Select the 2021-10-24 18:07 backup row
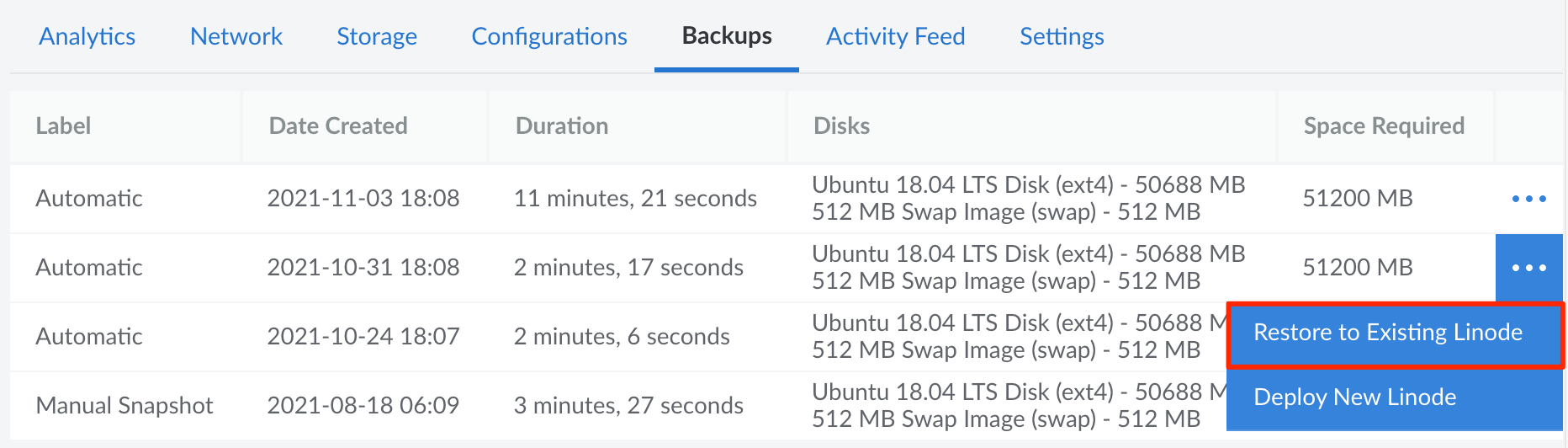The height and width of the screenshot is (448, 1568). pos(363,337)
